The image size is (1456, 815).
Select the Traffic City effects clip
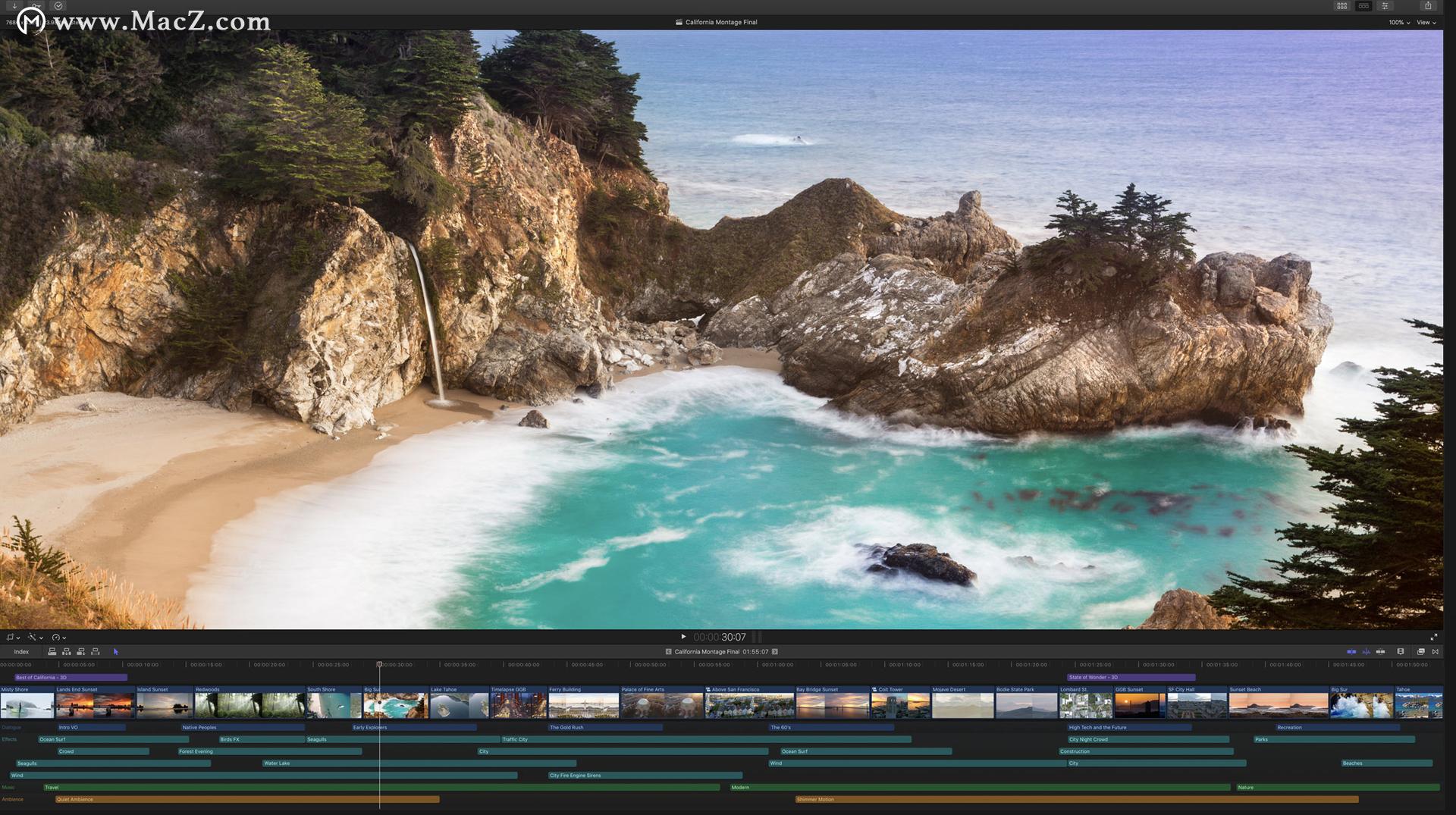click(x=706, y=740)
